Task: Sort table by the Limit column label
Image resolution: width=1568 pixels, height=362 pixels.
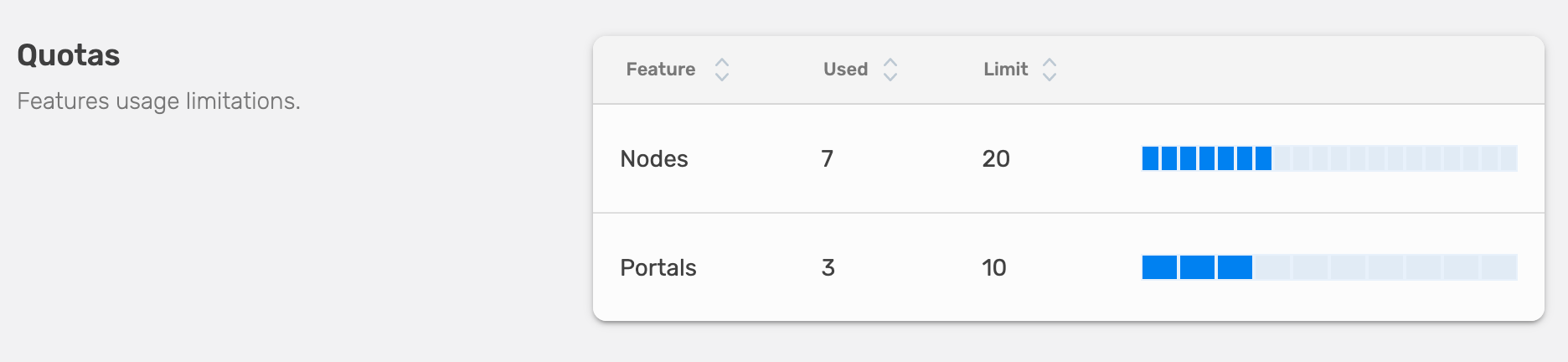Action: click(x=1005, y=70)
